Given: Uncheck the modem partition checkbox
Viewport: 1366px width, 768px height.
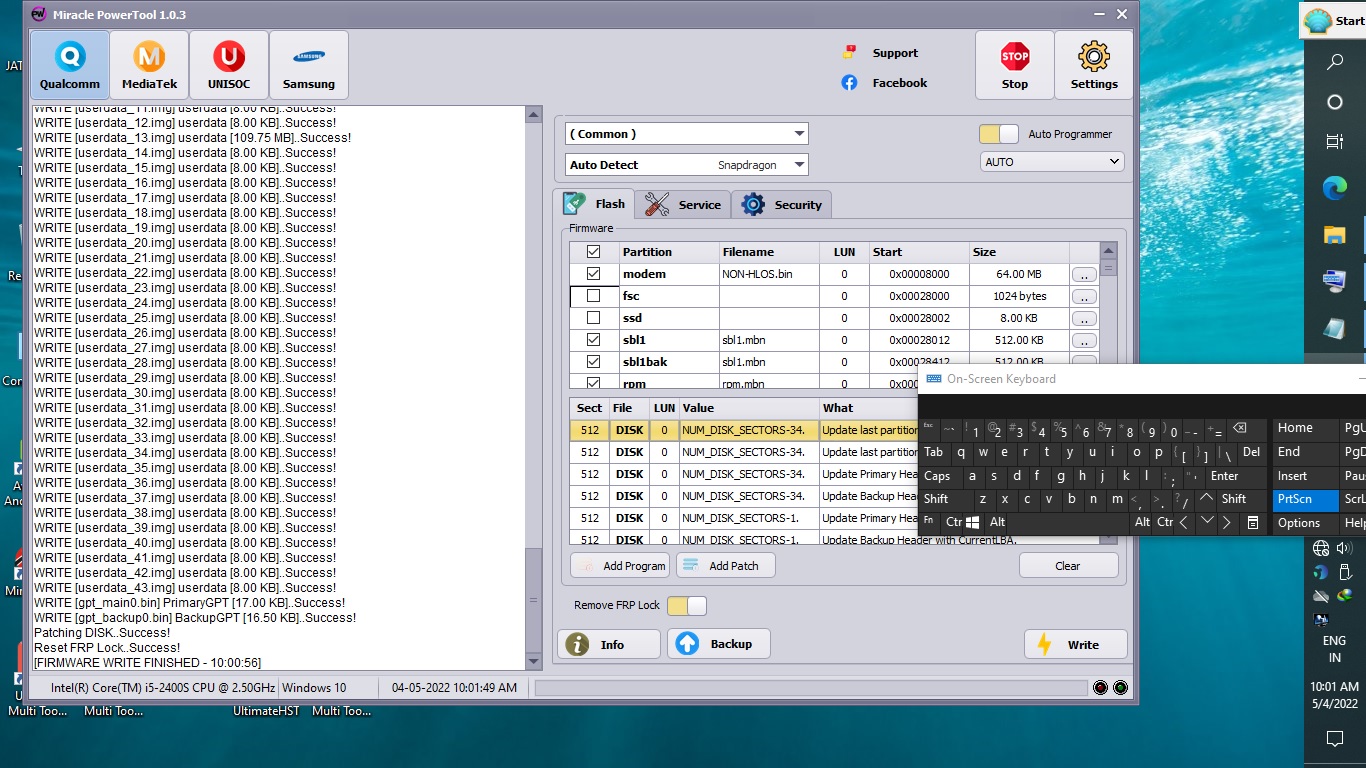Looking at the screenshot, I should [x=594, y=274].
